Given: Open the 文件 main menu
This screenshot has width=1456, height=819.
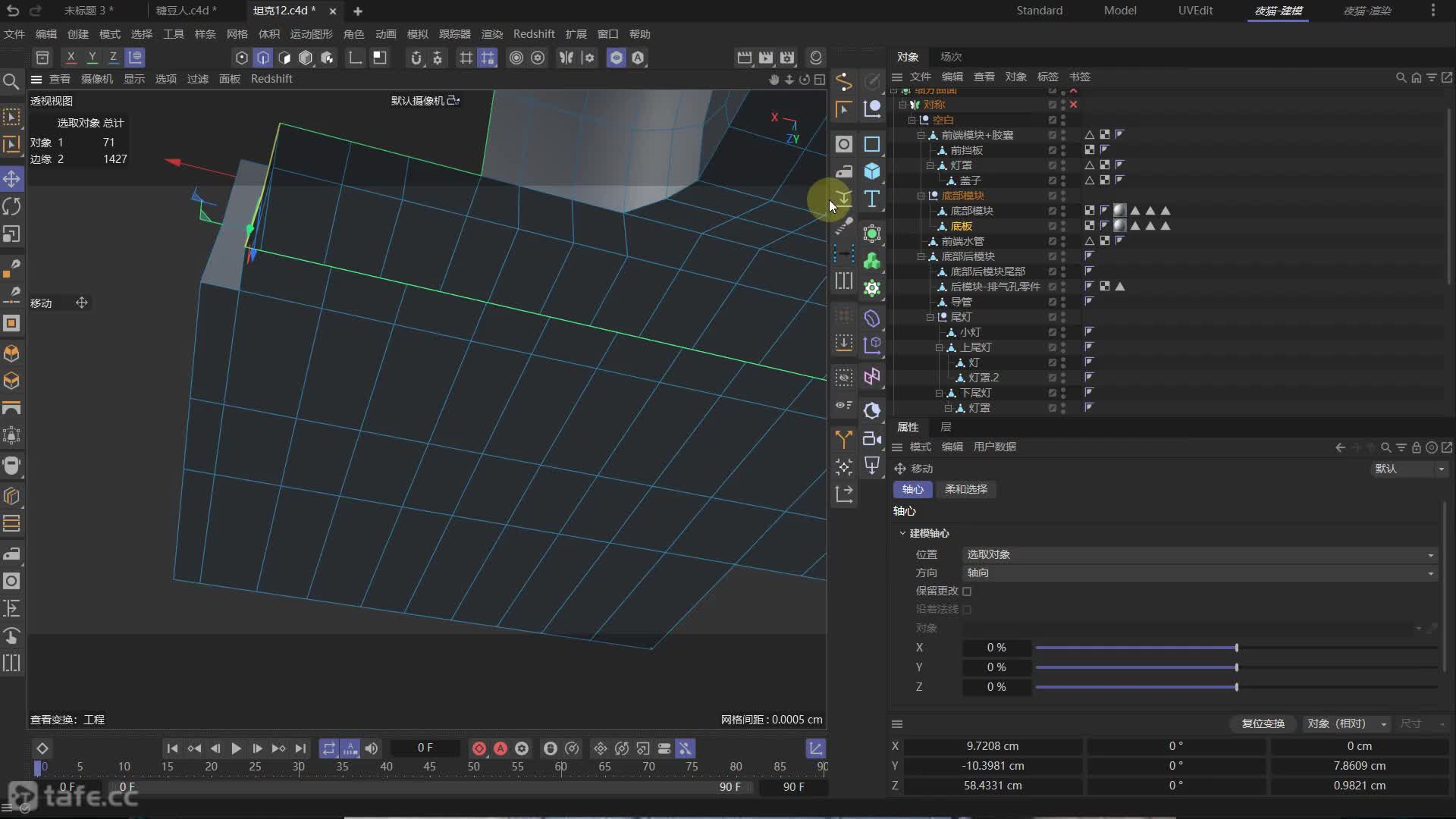Looking at the screenshot, I should 14,34.
